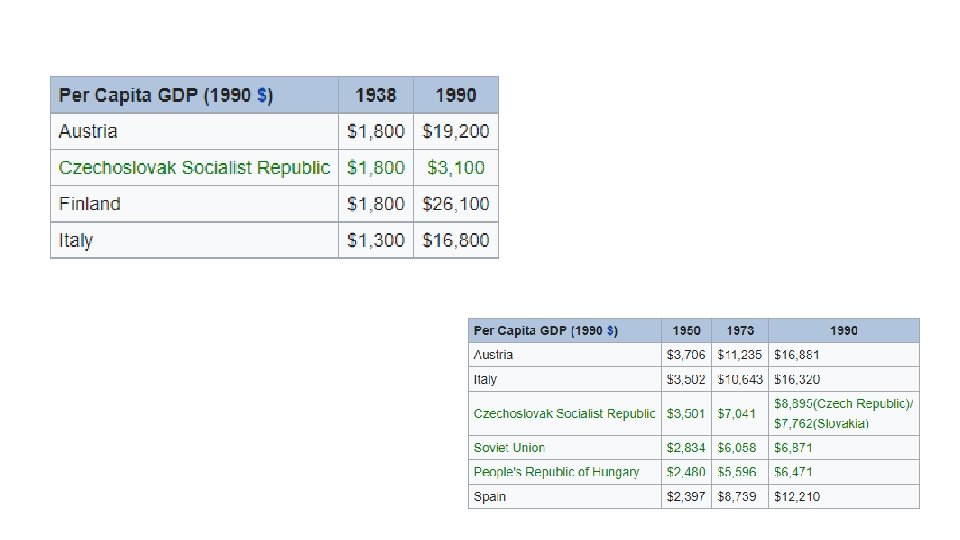Select the Finland row label

click(89, 204)
